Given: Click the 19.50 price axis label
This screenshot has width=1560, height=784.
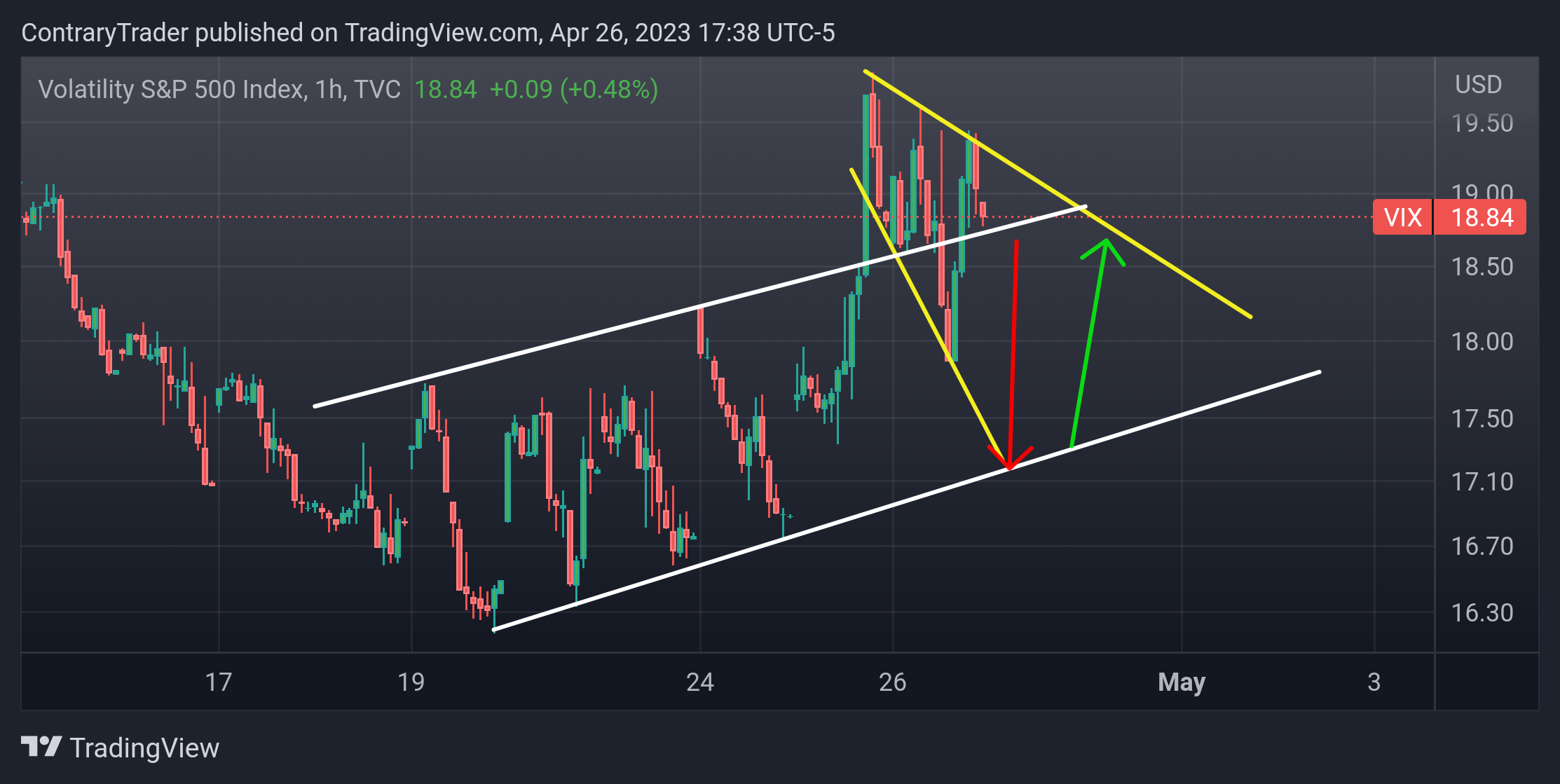Looking at the screenshot, I should click(x=1482, y=123).
